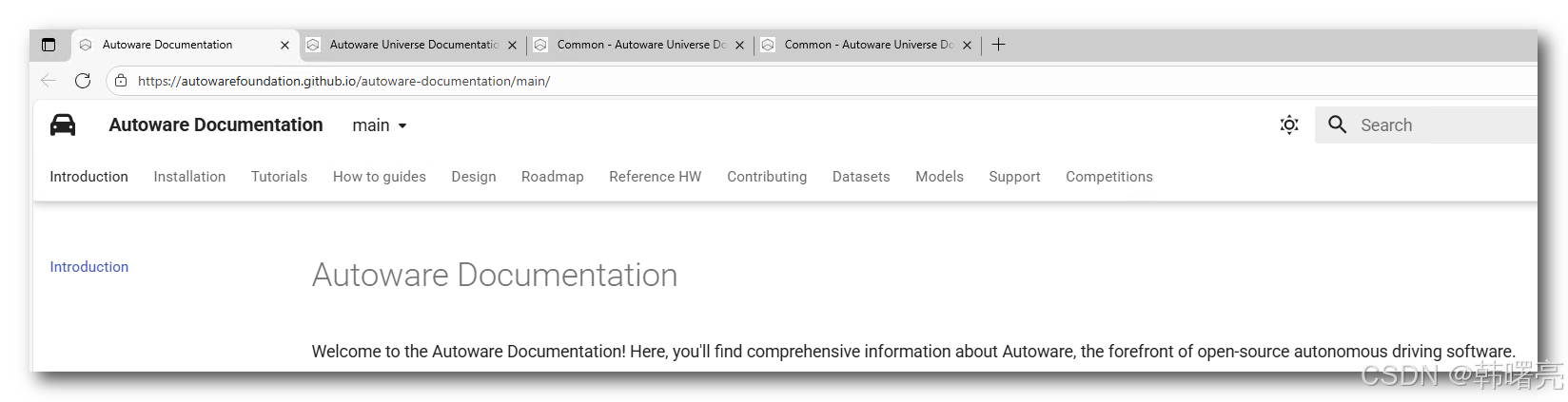Click the URL address bar
Viewport: 1568px width, 402px height.
[x=820, y=81]
